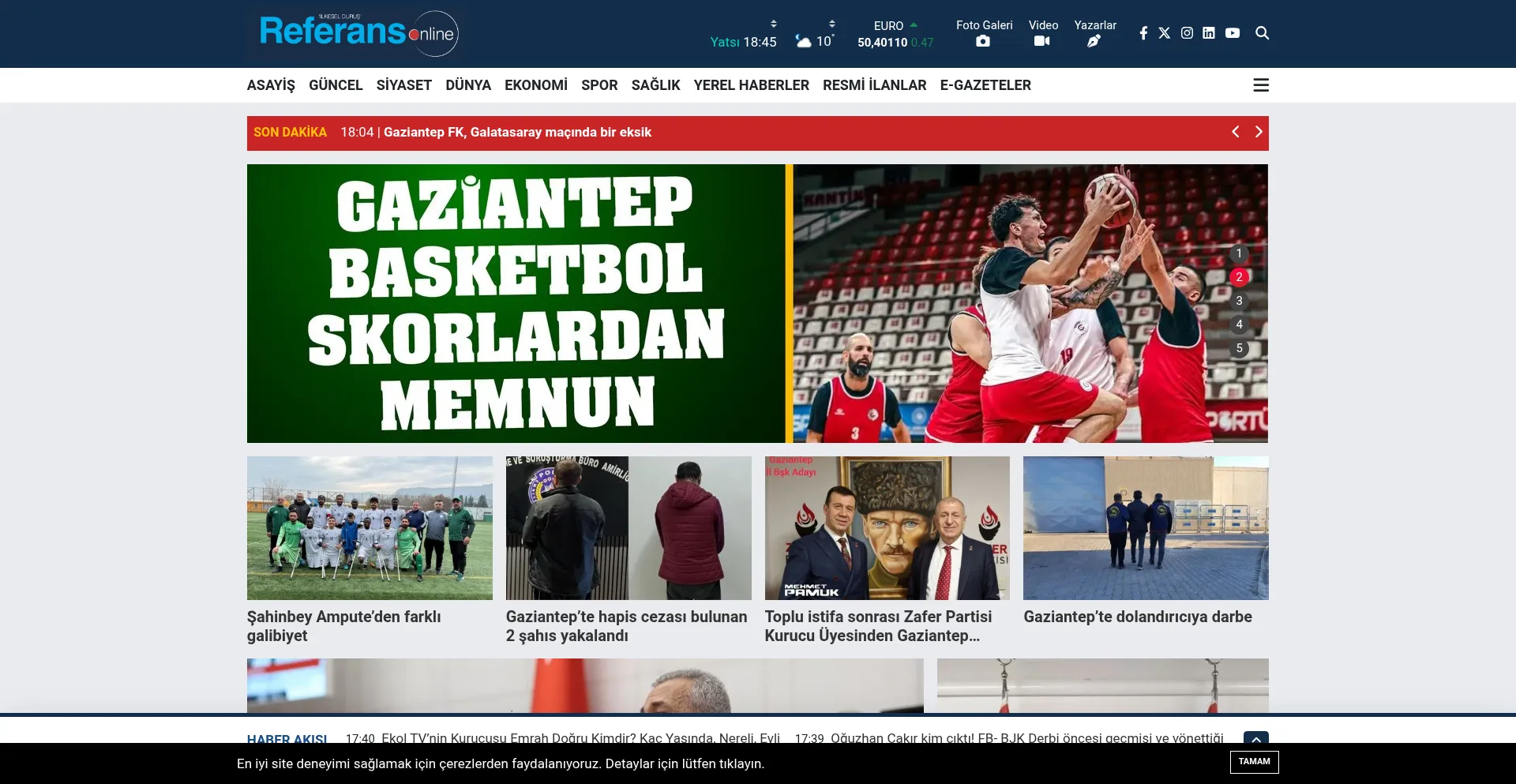Viewport: 1516px width, 784px height.
Task: Open Yazarlar via the pen icon
Action: pyautogui.click(x=1094, y=40)
